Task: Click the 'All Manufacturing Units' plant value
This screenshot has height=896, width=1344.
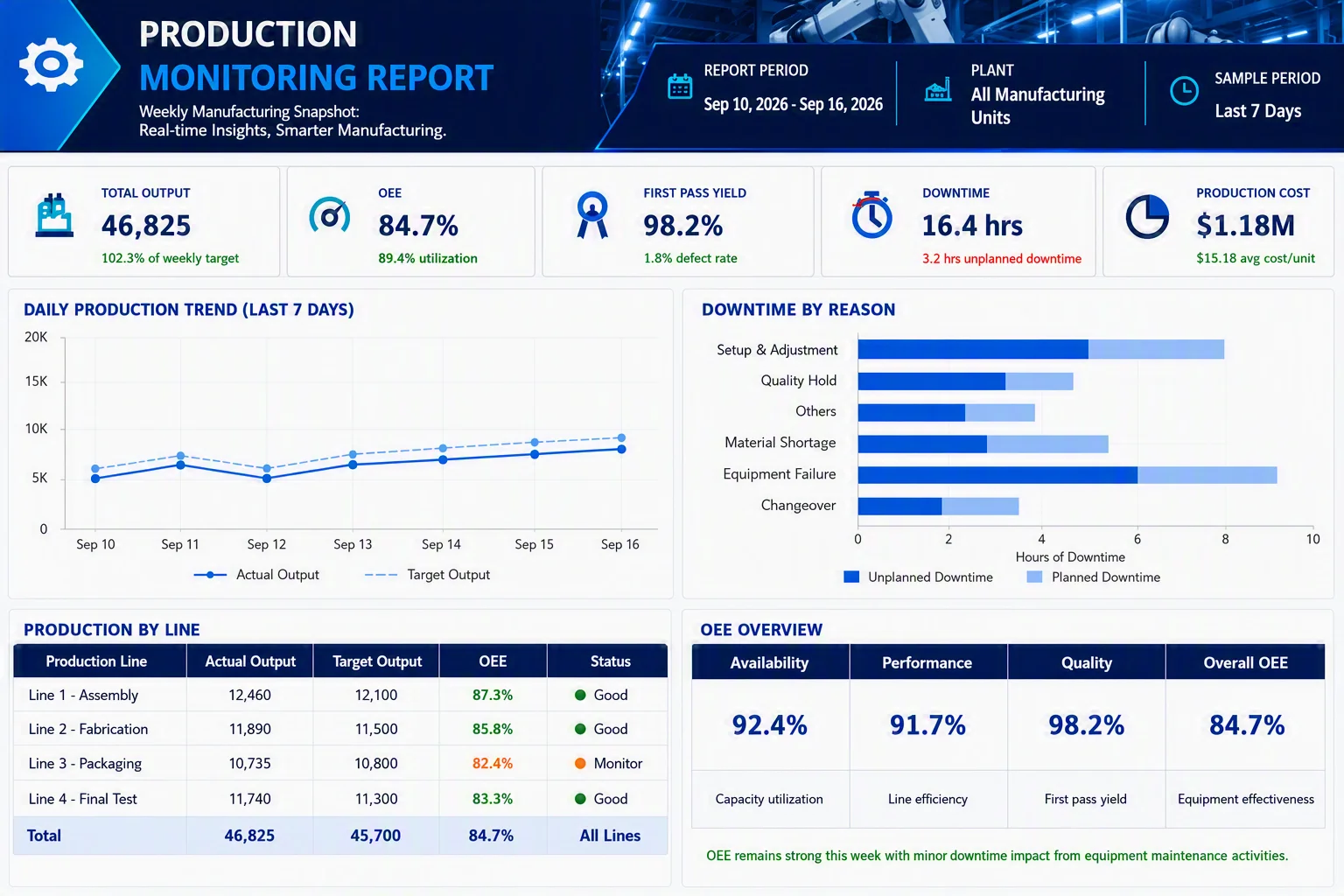Action: point(1038,106)
